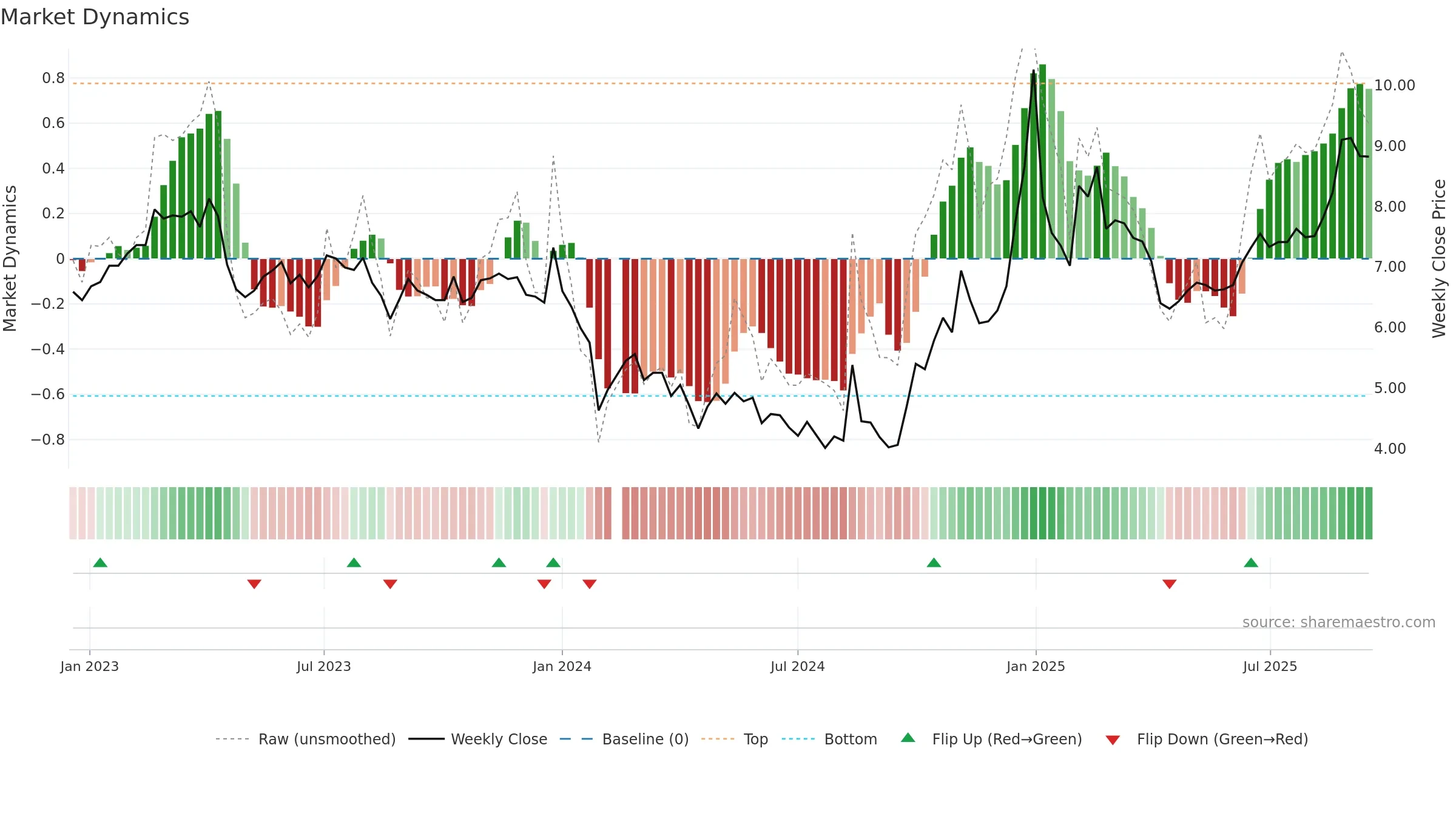Select the flip-up marker nearest Jan 2024

point(553,562)
